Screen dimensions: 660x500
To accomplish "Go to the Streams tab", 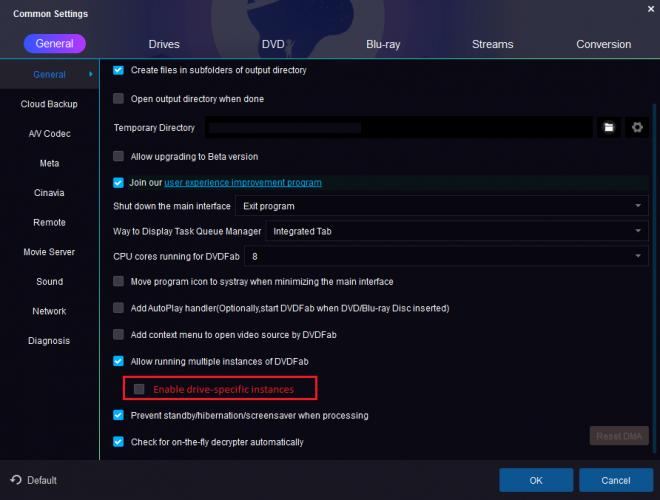I will click(x=492, y=44).
